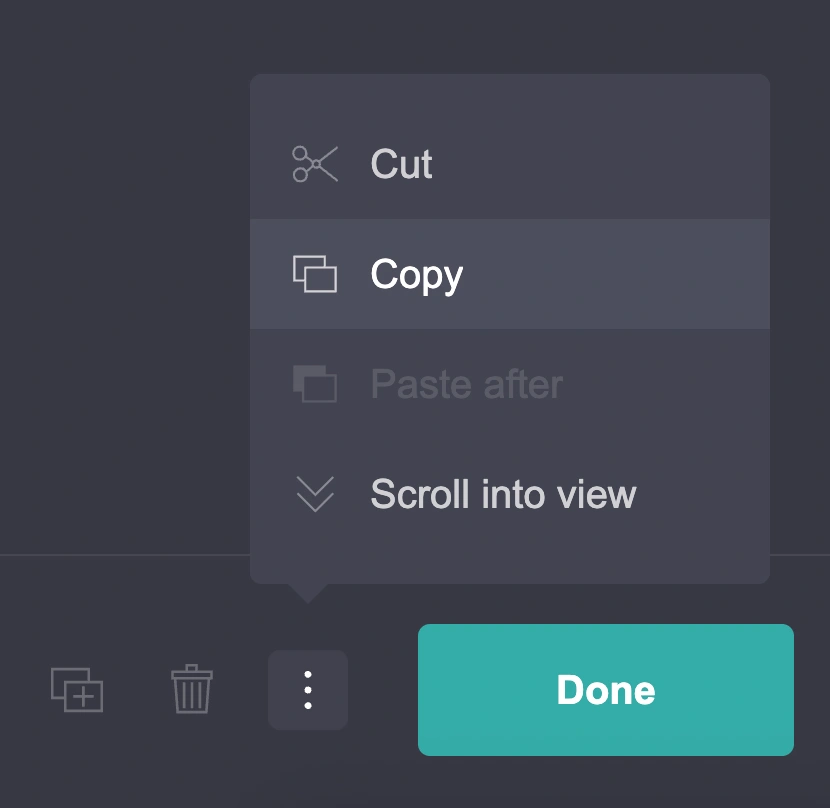Click the Paste after text label
This screenshot has width=830, height=808.
(x=467, y=384)
